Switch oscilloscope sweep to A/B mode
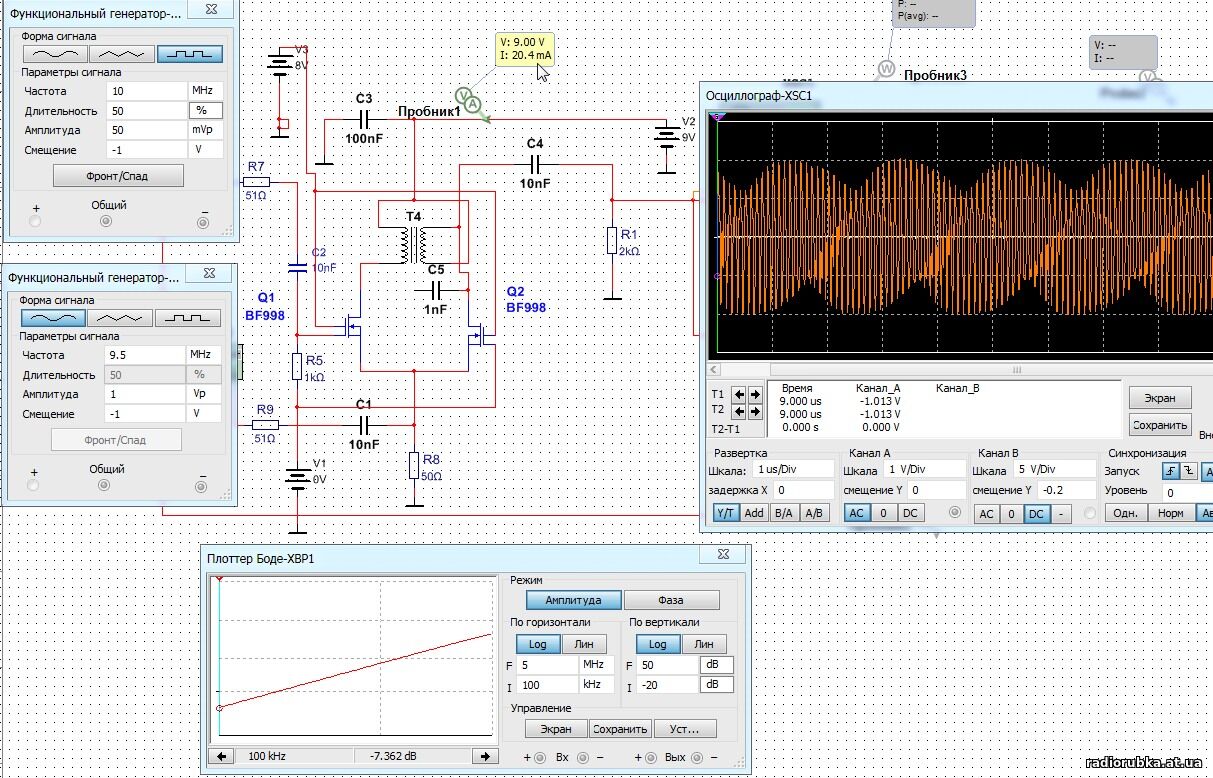 pos(816,513)
